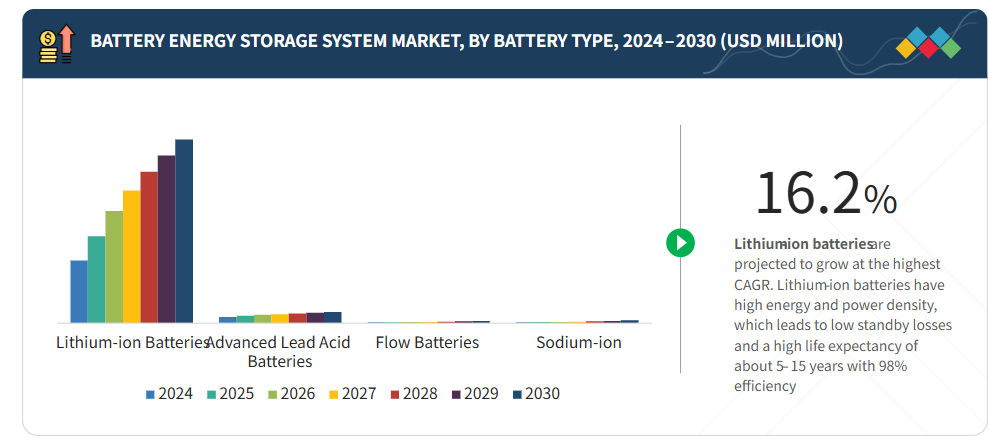Click the bold Lithium-ion batteries text

(802, 244)
